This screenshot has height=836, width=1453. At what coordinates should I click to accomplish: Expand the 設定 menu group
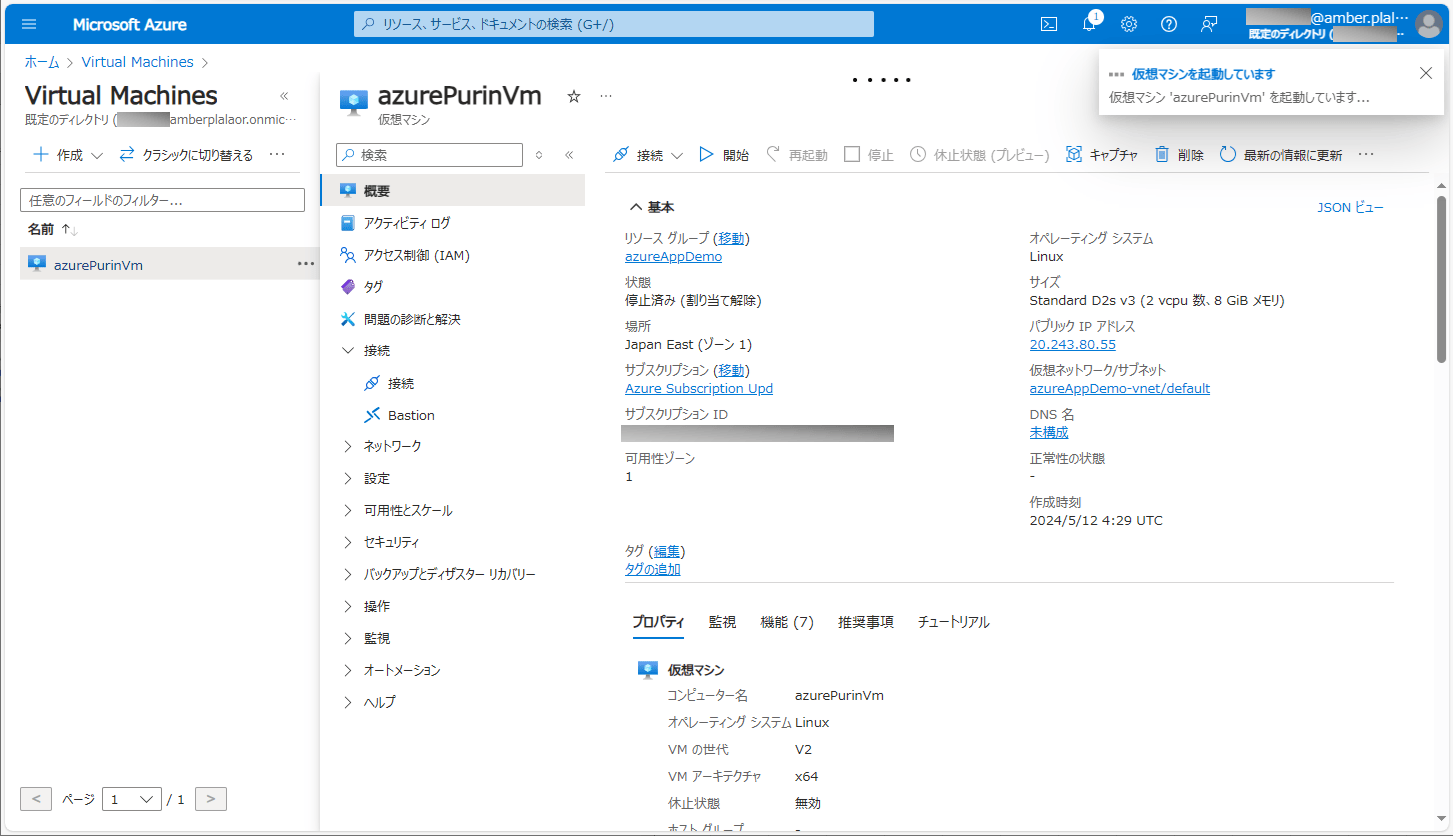(348, 478)
